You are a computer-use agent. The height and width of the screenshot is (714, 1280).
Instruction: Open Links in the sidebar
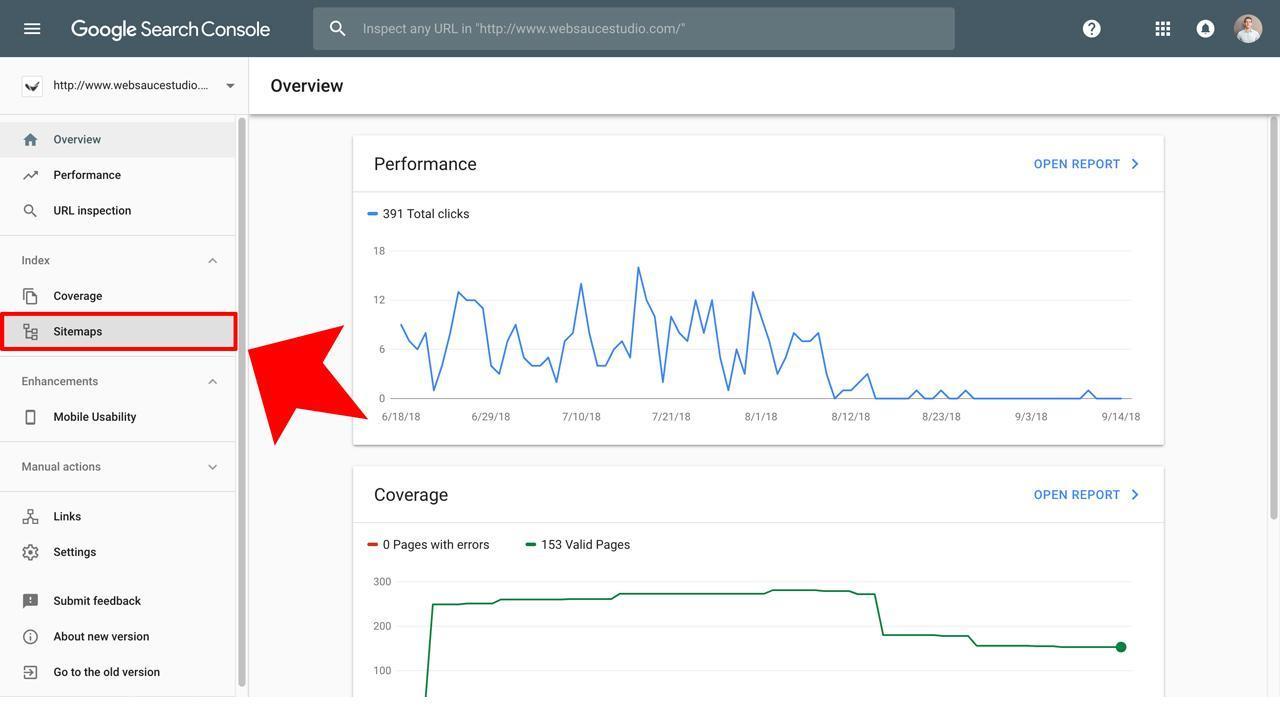coord(118,517)
